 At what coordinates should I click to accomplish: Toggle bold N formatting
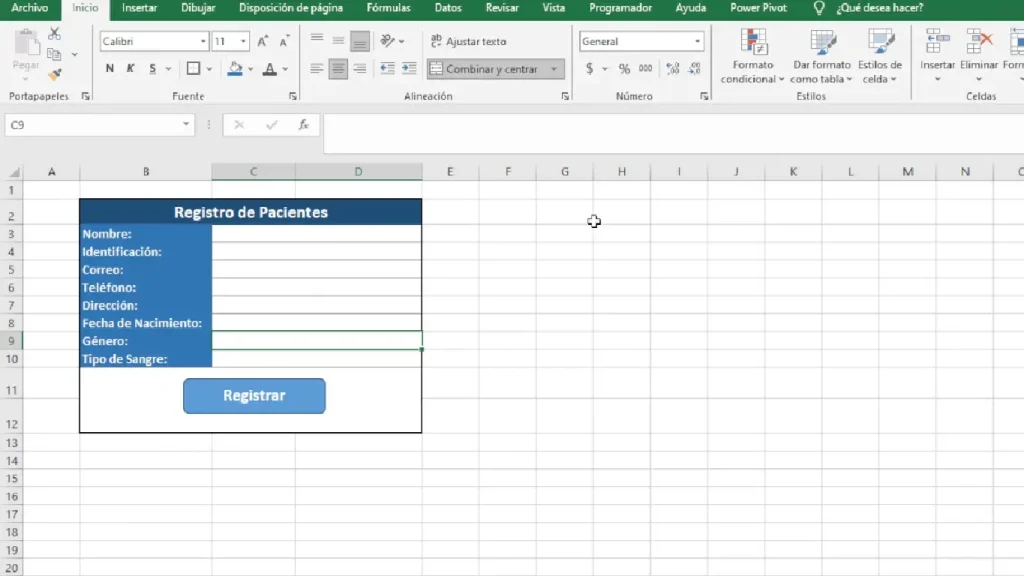click(110, 69)
